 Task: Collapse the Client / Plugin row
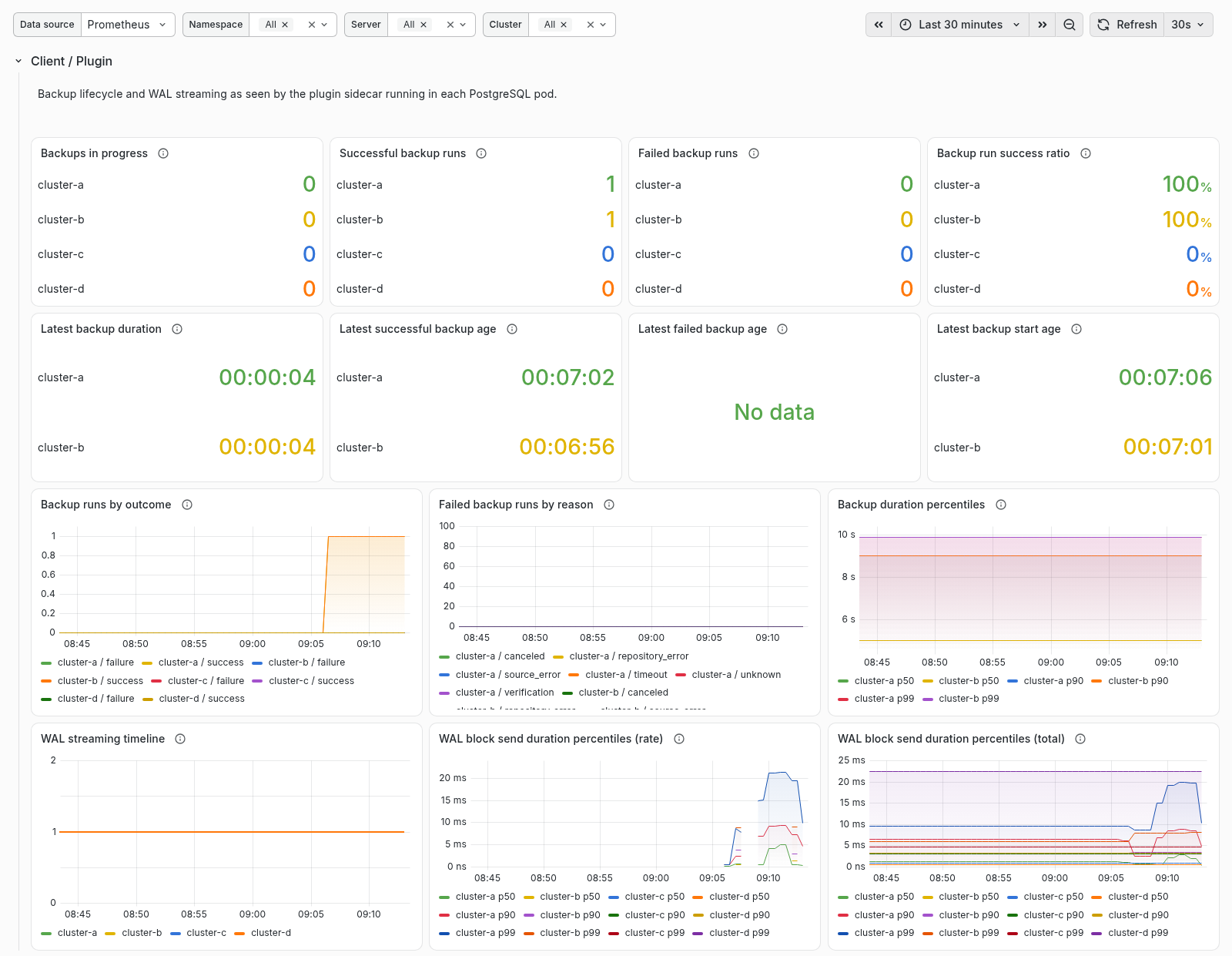point(18,61)
